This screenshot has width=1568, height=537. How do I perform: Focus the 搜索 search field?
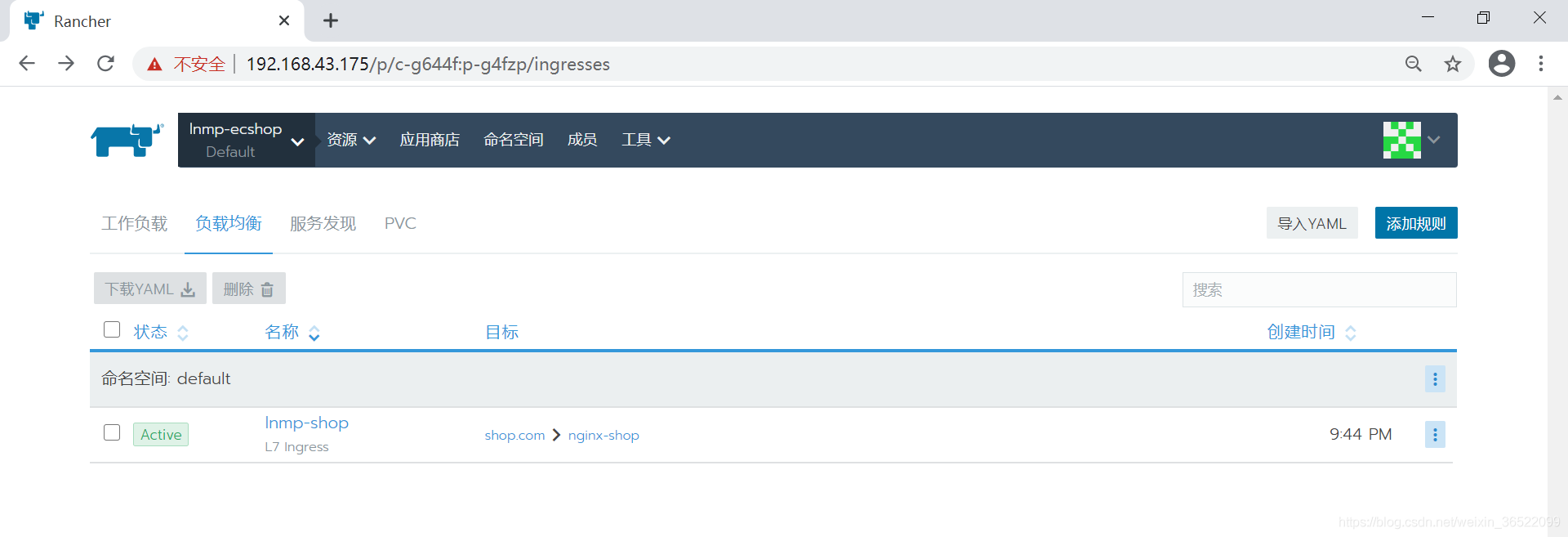click(1319, 289)
